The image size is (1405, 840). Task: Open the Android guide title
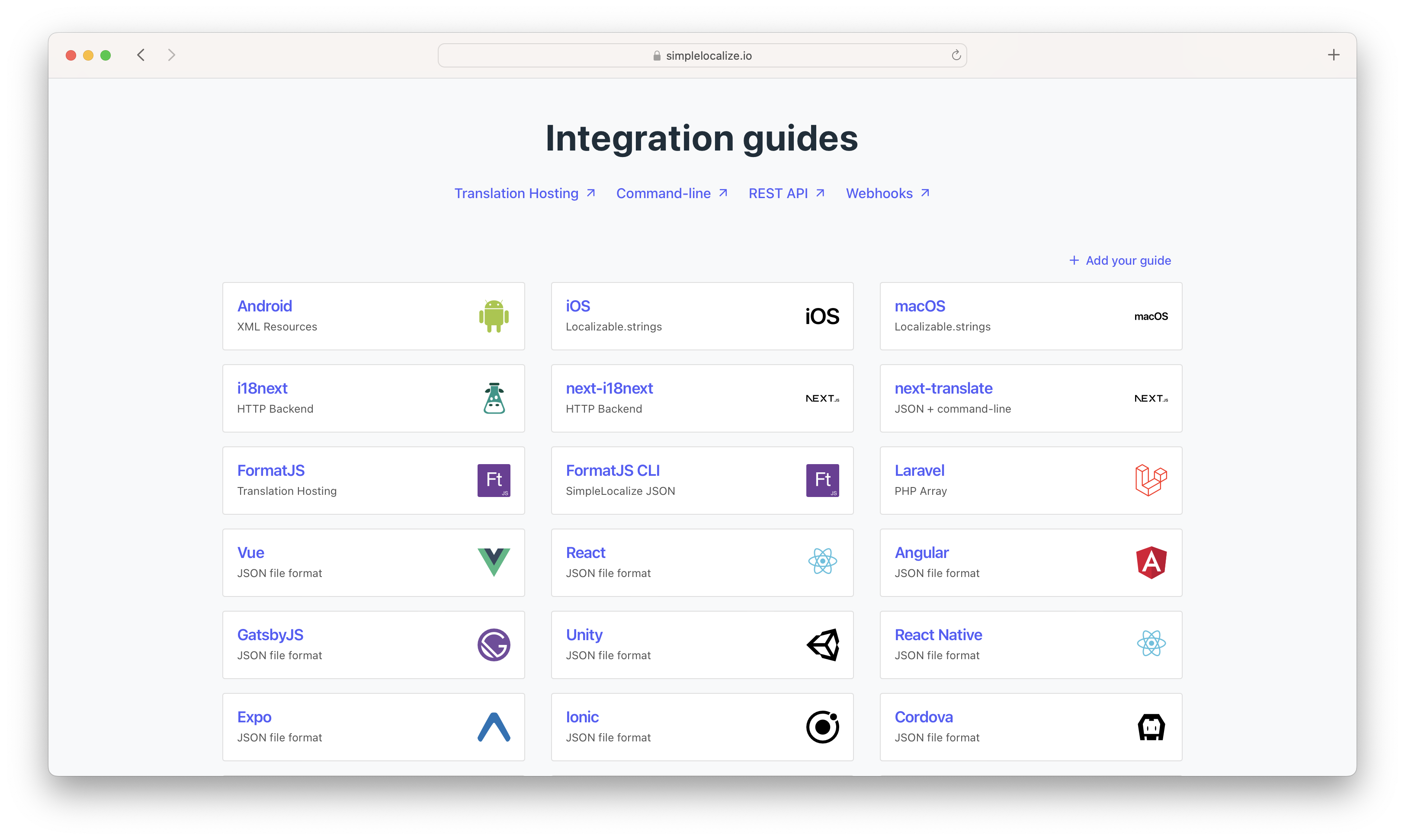click(264, 306)
